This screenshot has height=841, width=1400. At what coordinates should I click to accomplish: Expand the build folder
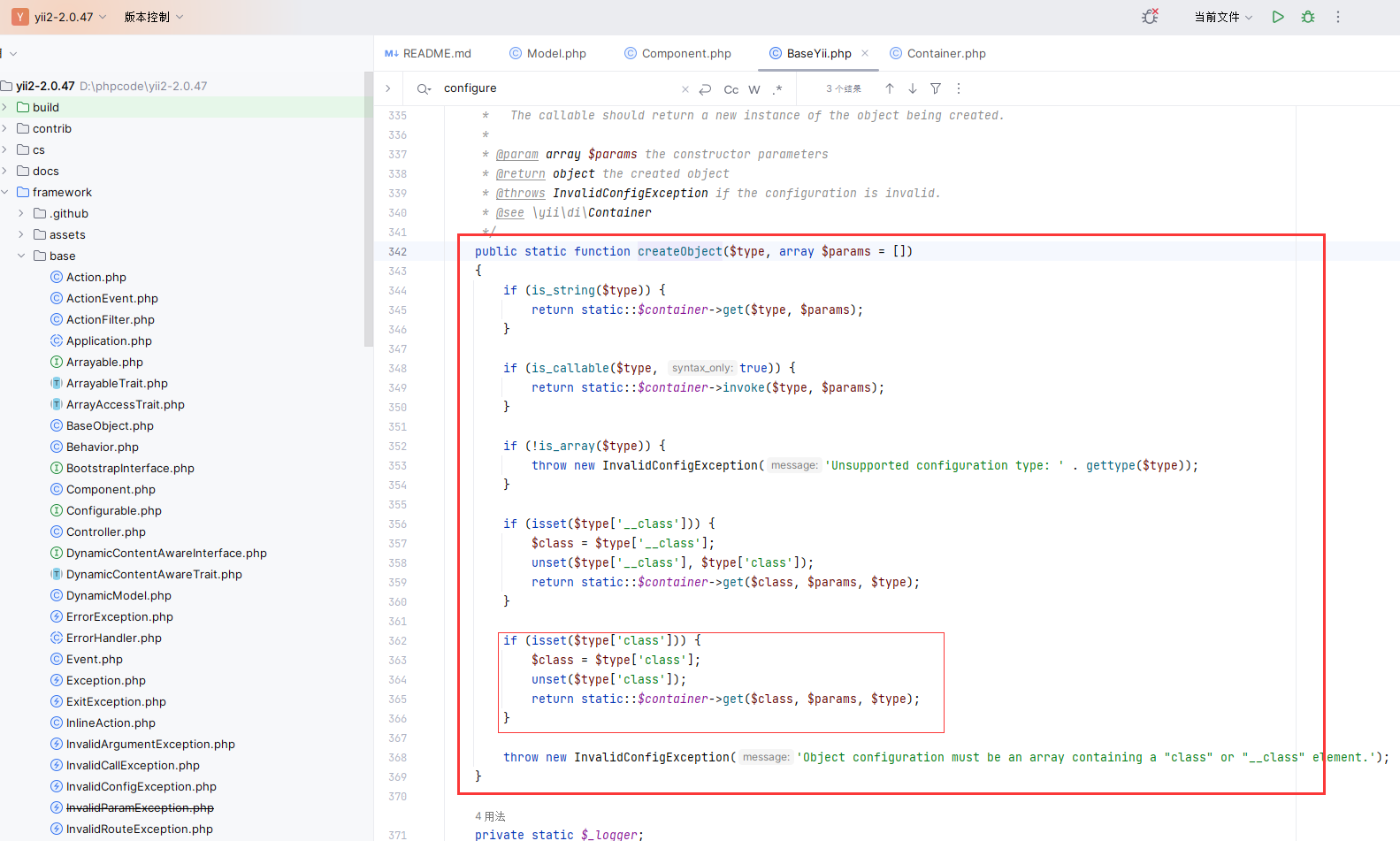click(x=5, y=107)
